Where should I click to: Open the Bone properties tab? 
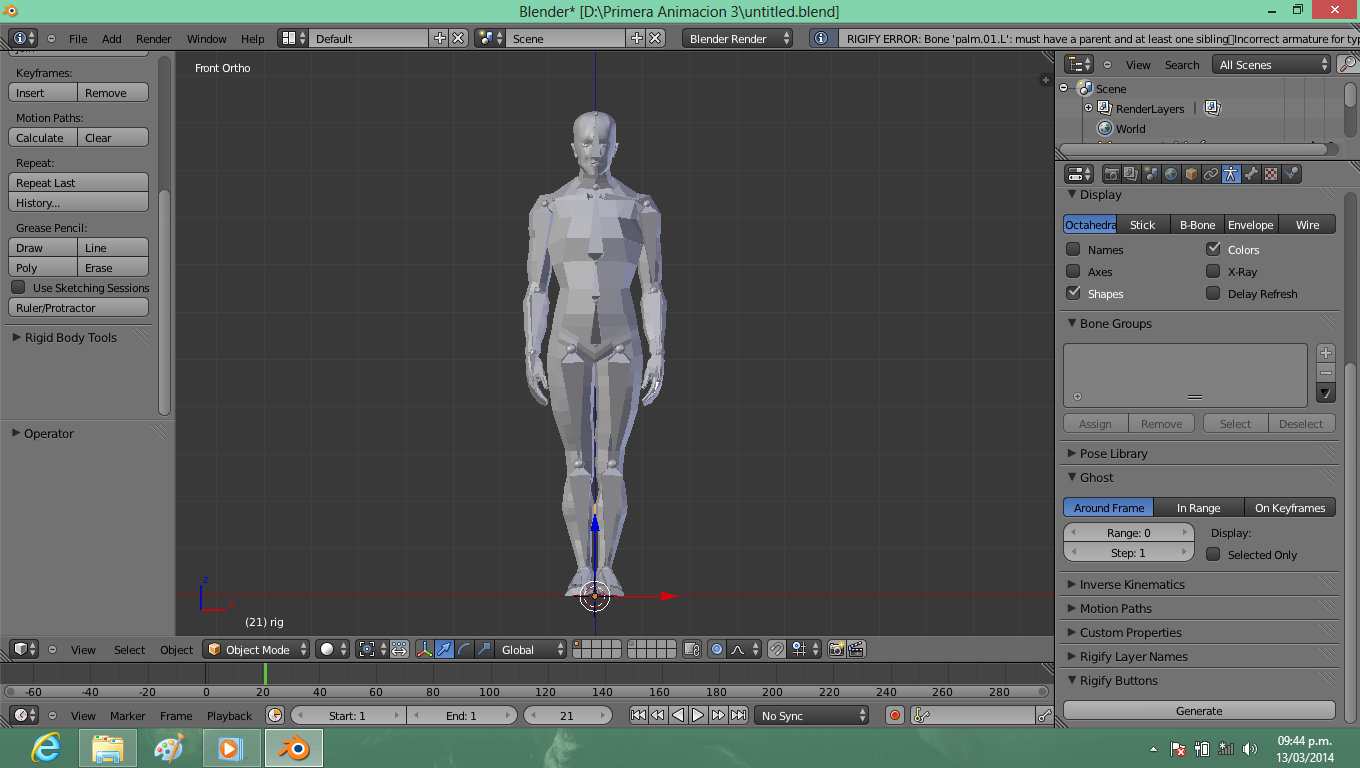click(1251, 174)
